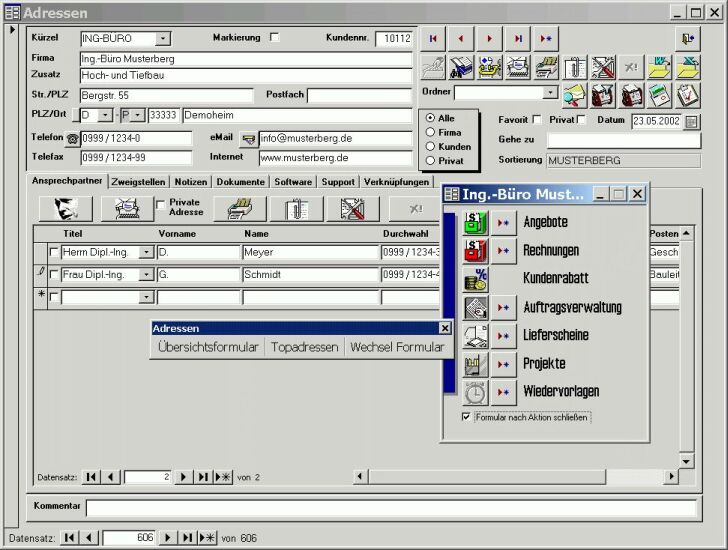The image size is (728, 550).
Task: Click the send email icon beside eMail
Action: pyautogui.click(x=248, y=139)
